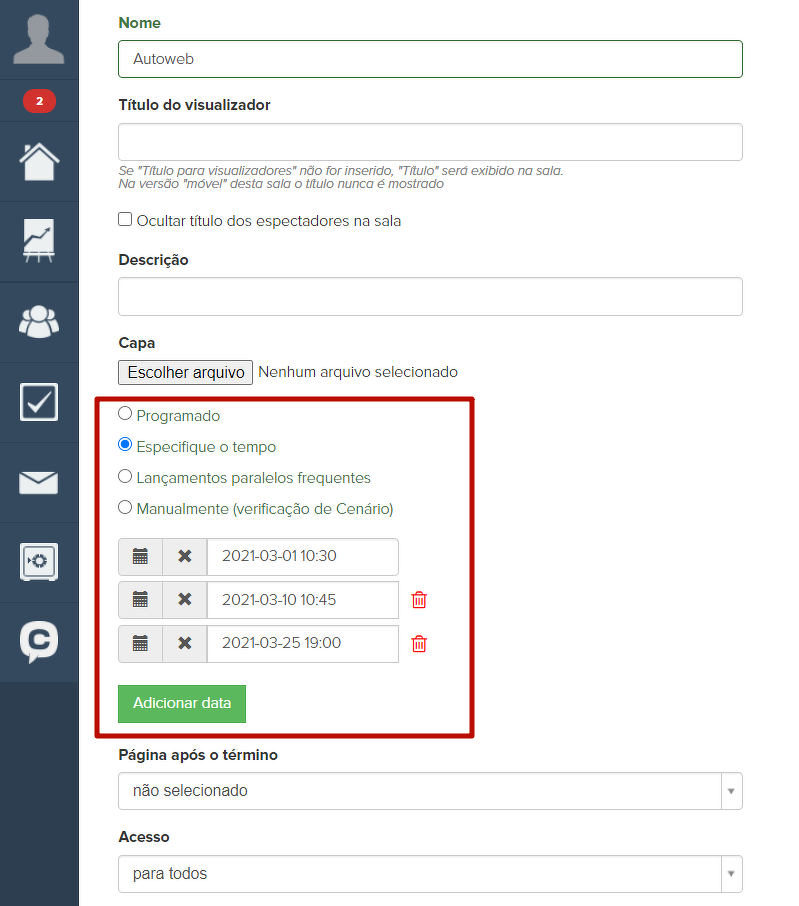This screenshot has width=799, height=906.
Task: Delete the 2021-03-10 10:45 date entry
Action: [x=419, y=600]
